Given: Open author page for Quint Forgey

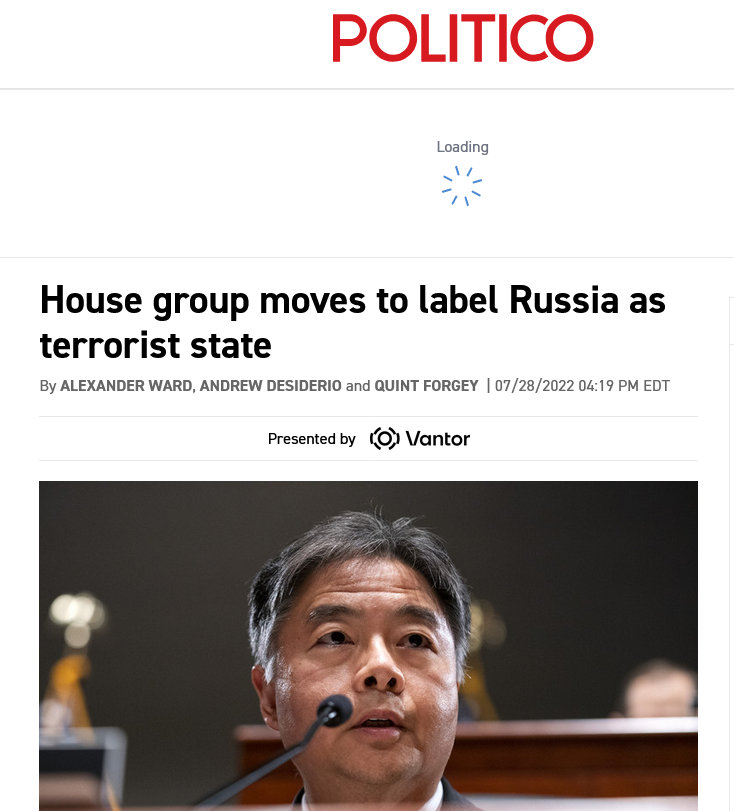Looking at the screenshot, I should pos(426,386).
